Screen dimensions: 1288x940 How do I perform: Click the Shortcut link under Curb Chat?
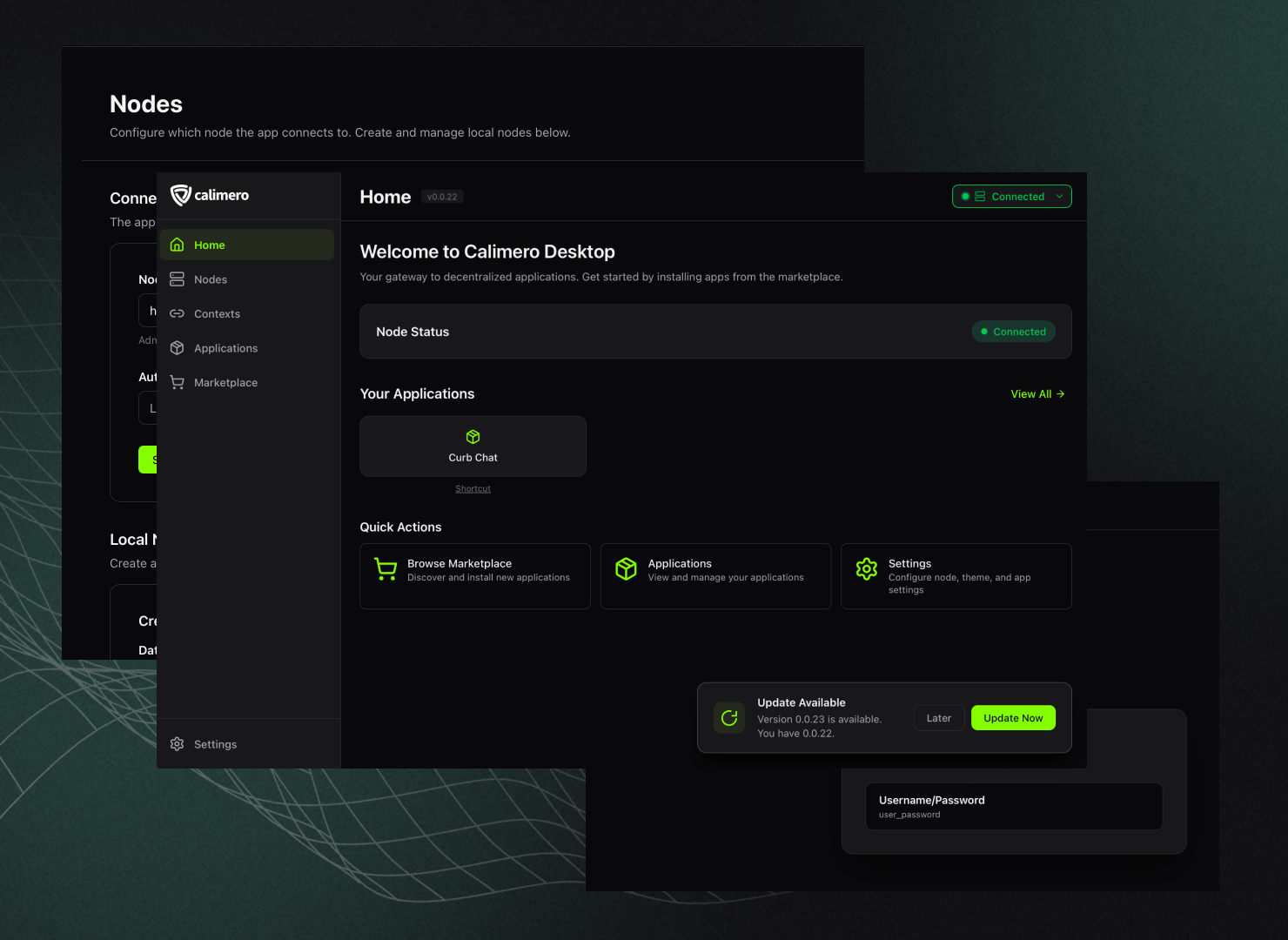pos(473,488)
